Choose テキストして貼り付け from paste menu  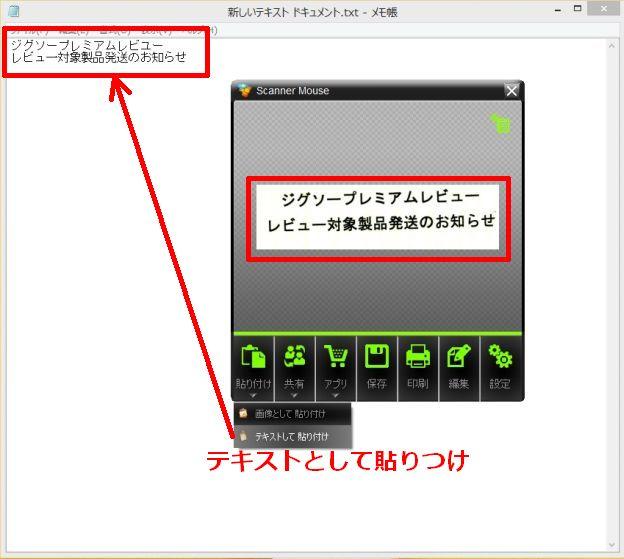click(x=292, y=436)
